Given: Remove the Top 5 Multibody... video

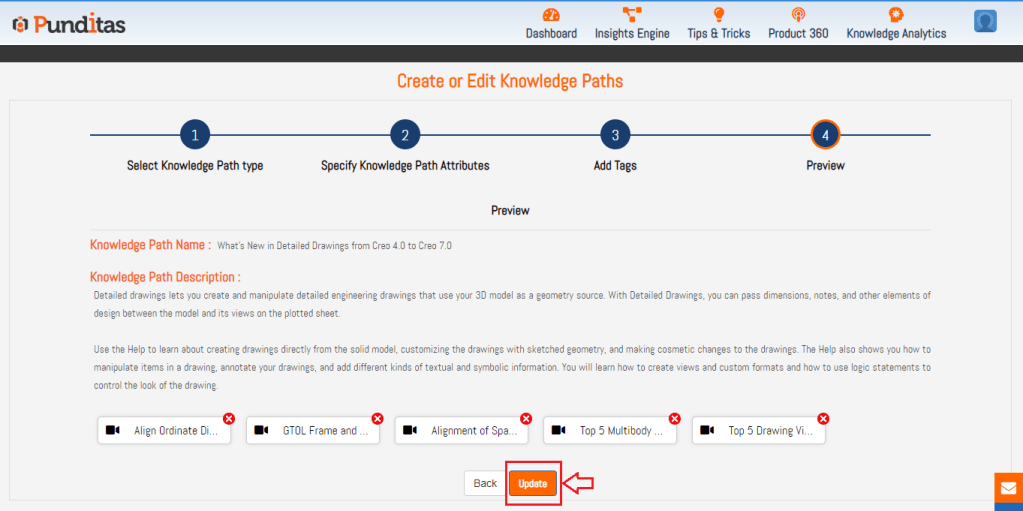Looking at the screenshot, I should [675, 418].
